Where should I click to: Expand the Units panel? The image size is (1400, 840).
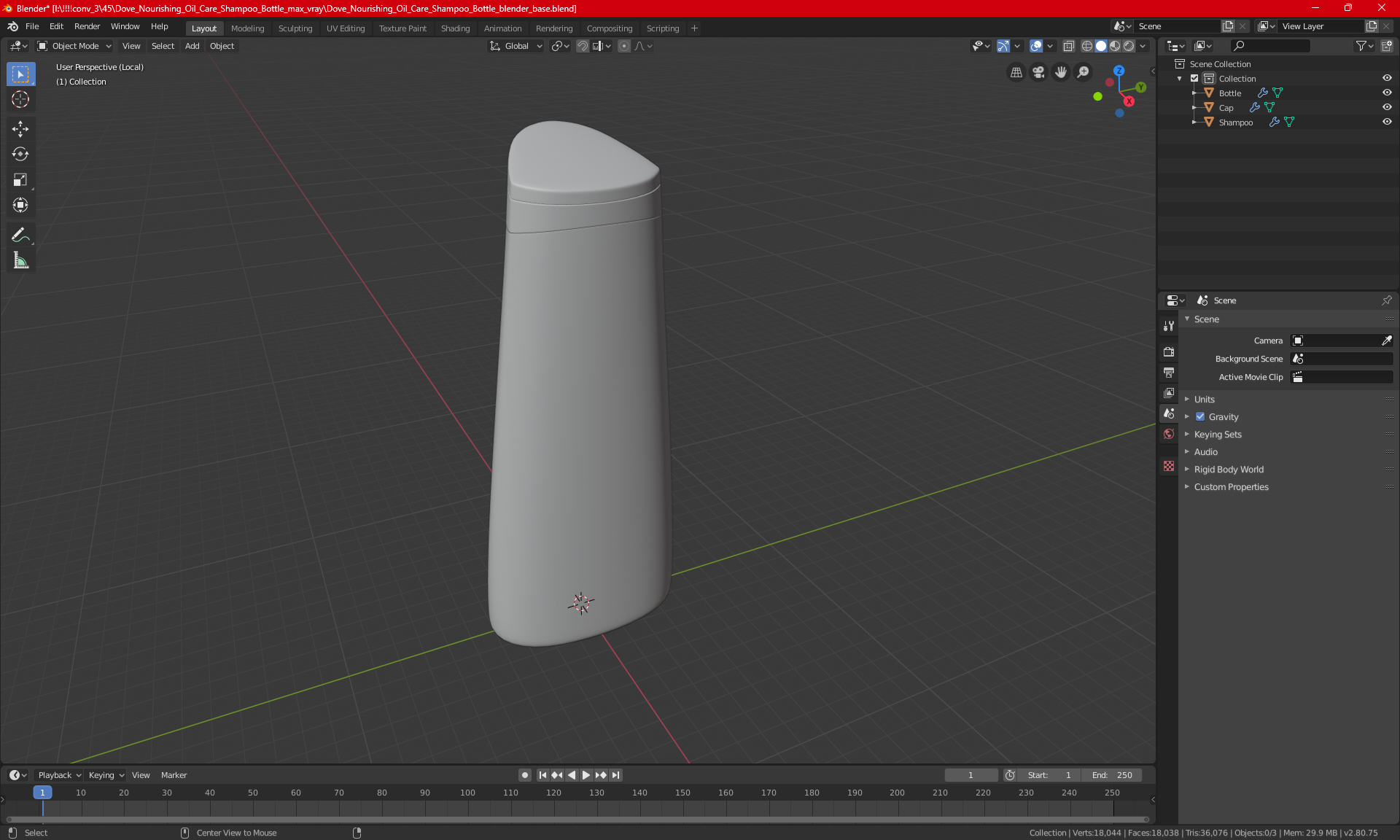pos(1204,400)
